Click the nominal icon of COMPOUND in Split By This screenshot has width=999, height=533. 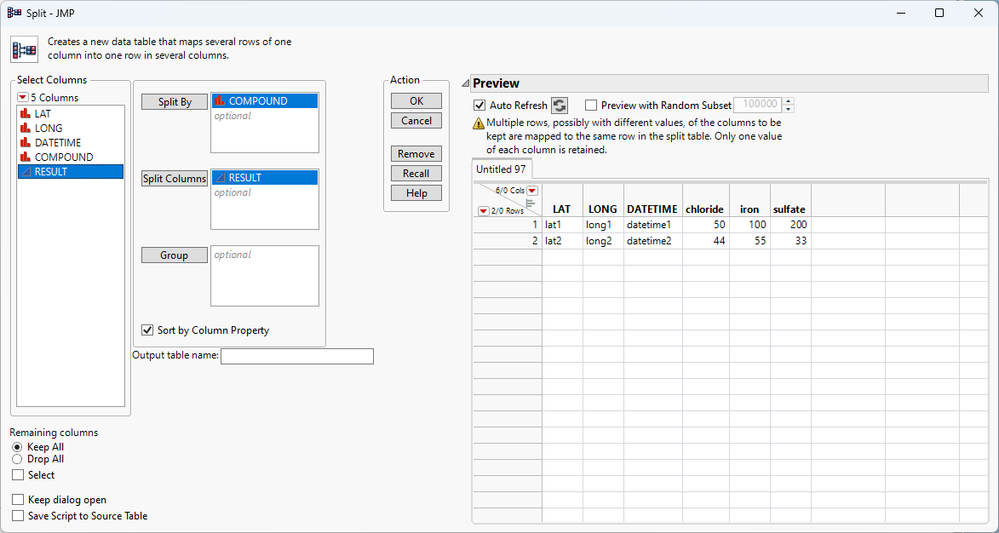[x=220, y=101]
